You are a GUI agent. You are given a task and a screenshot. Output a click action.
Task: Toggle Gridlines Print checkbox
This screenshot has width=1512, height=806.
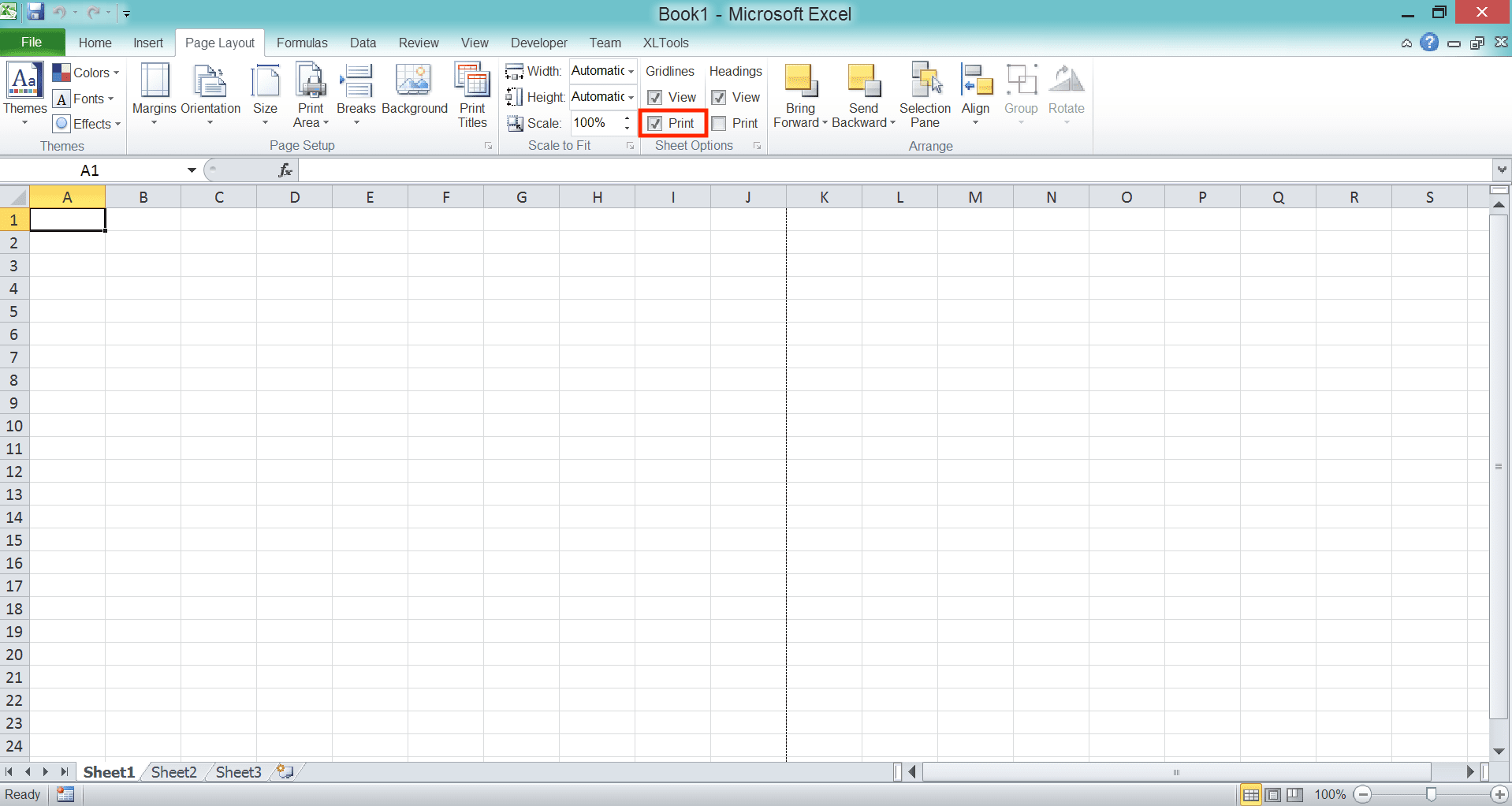tap(655, 124)
